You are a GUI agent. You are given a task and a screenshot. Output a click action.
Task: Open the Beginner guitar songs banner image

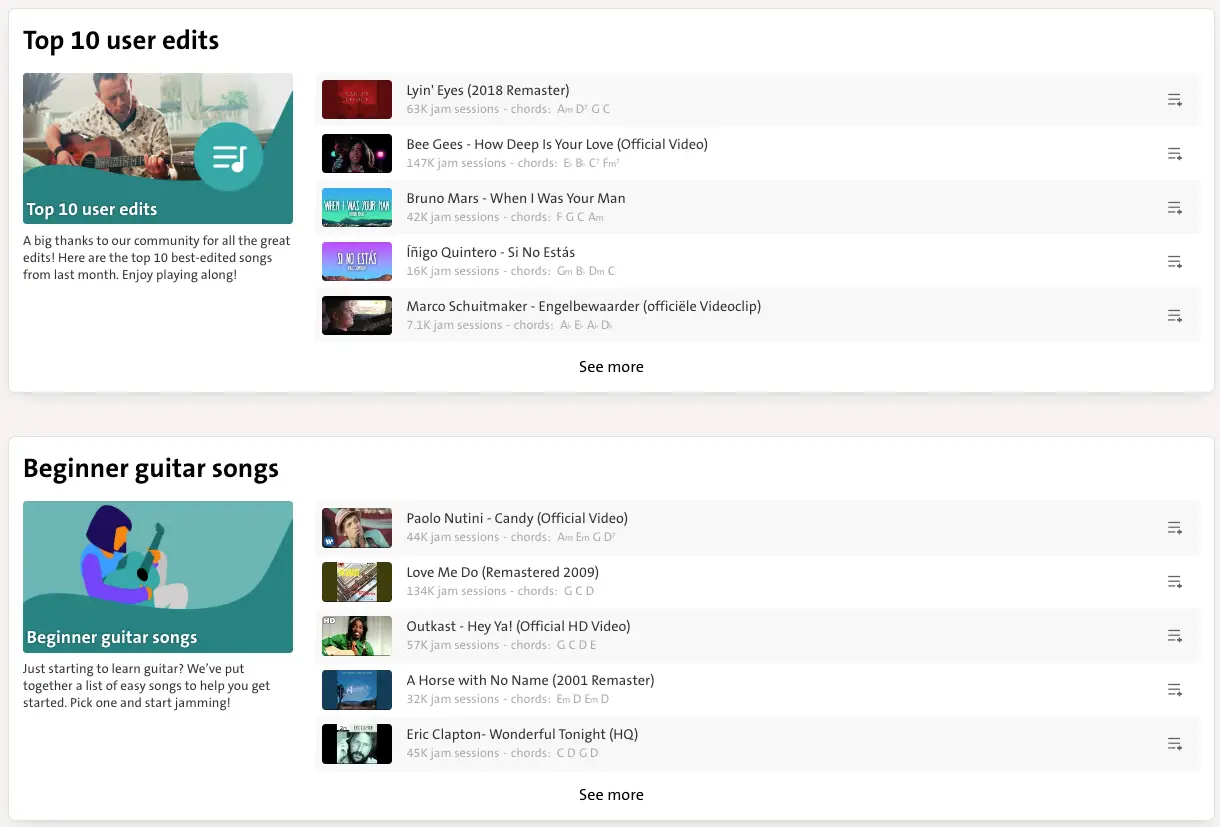pyautogui.click(x=158, y=576)
